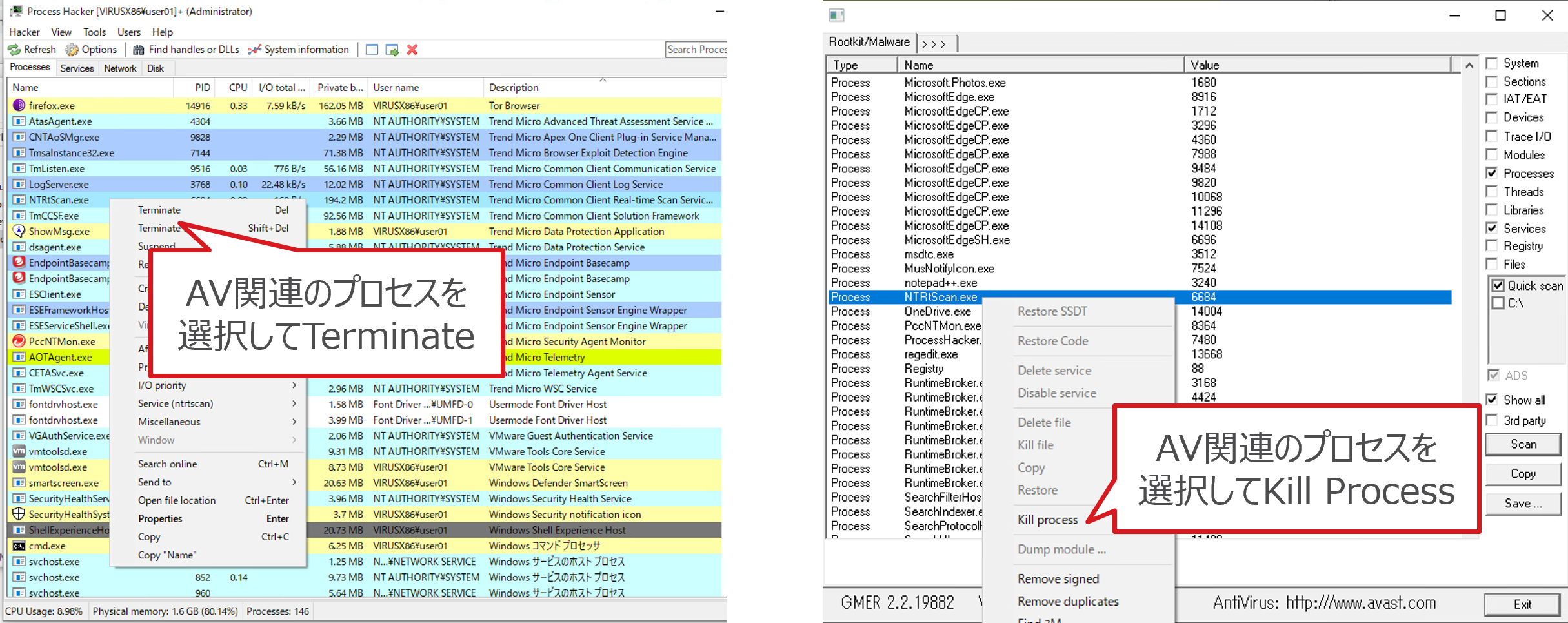Open the Hacker menu
This screenshot has height=623, width=1568.
coord(25,32)
